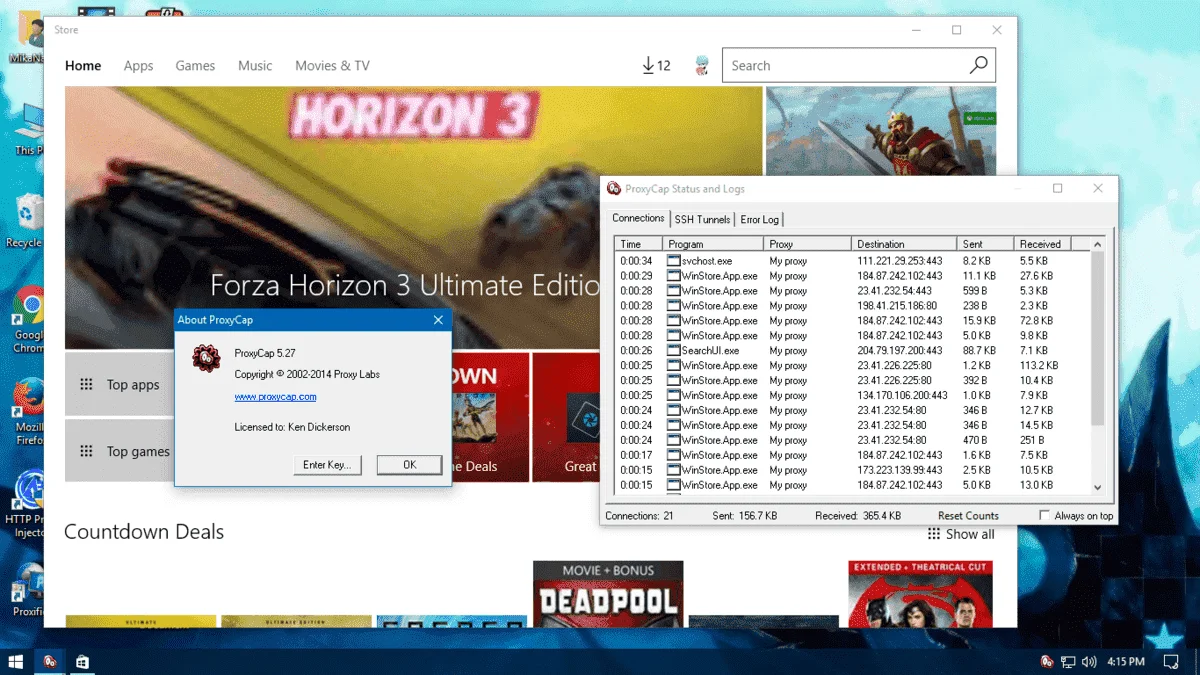
Task: Open the Top games tile
Action: click(x=120, y=451)
